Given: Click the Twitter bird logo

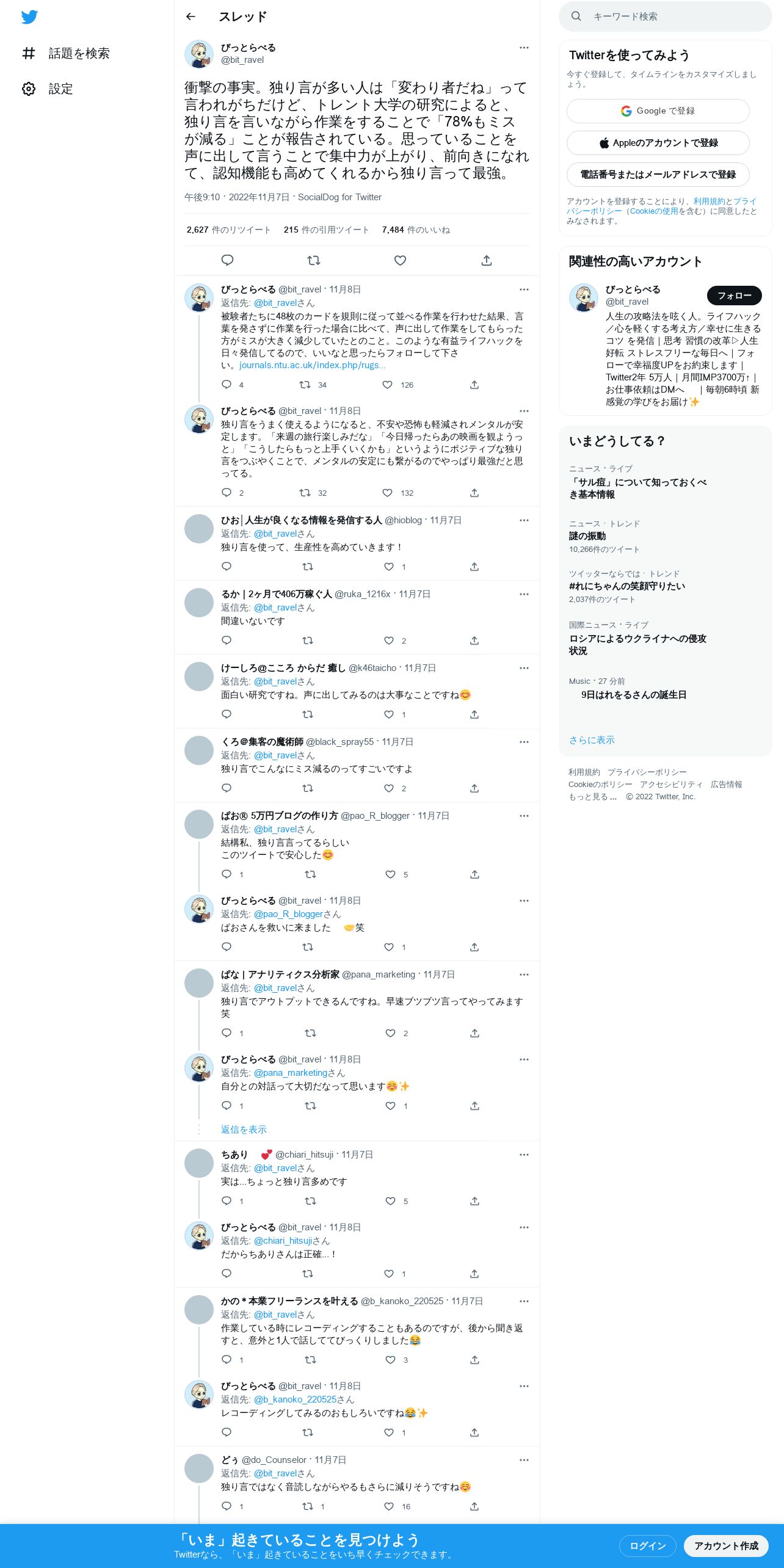Looking at the screenshot, I should click(x=29, y=17).
